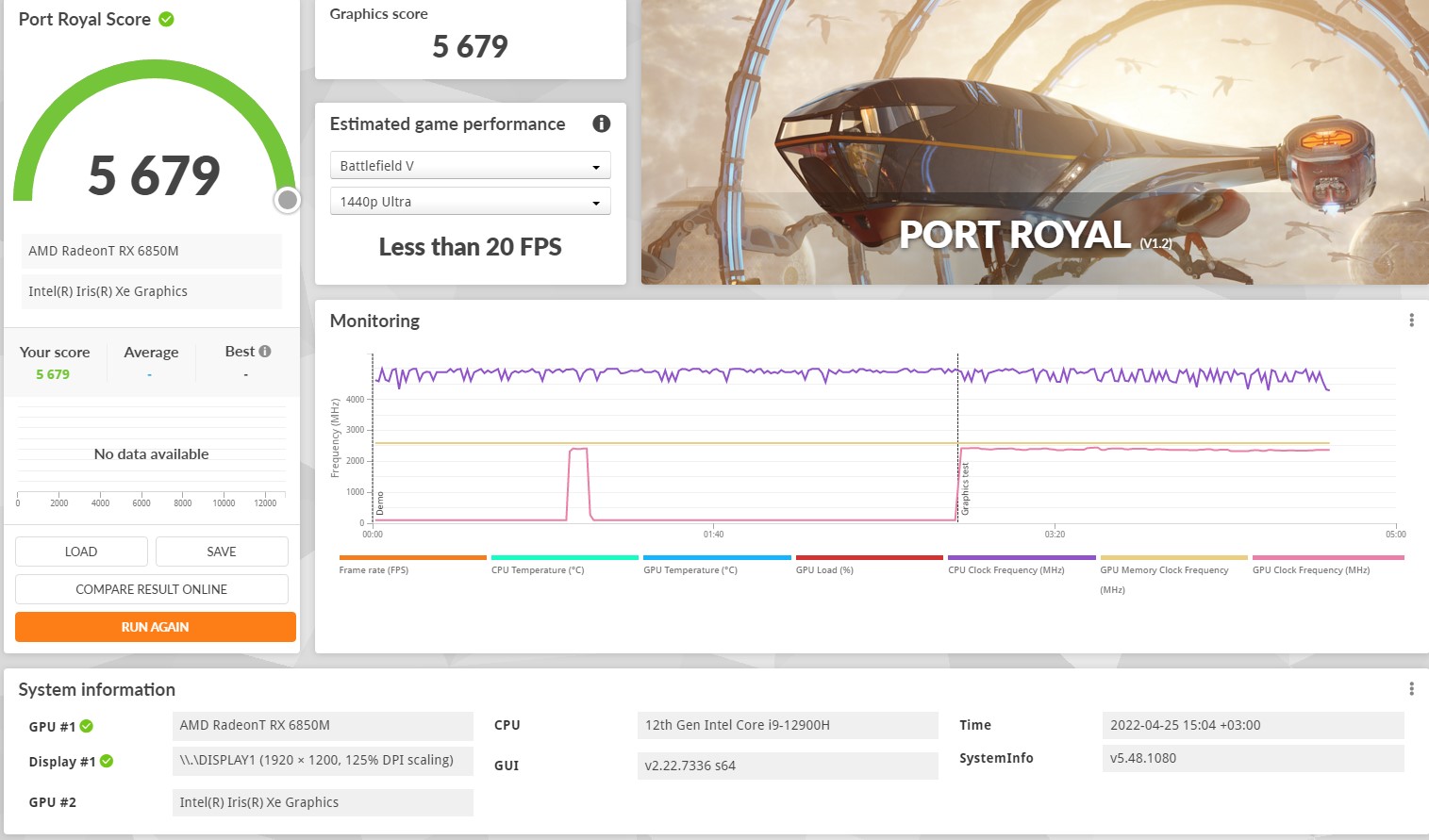
Task: Open the Monitoring panel three-dot menu
Action: tap(1411, 321)
